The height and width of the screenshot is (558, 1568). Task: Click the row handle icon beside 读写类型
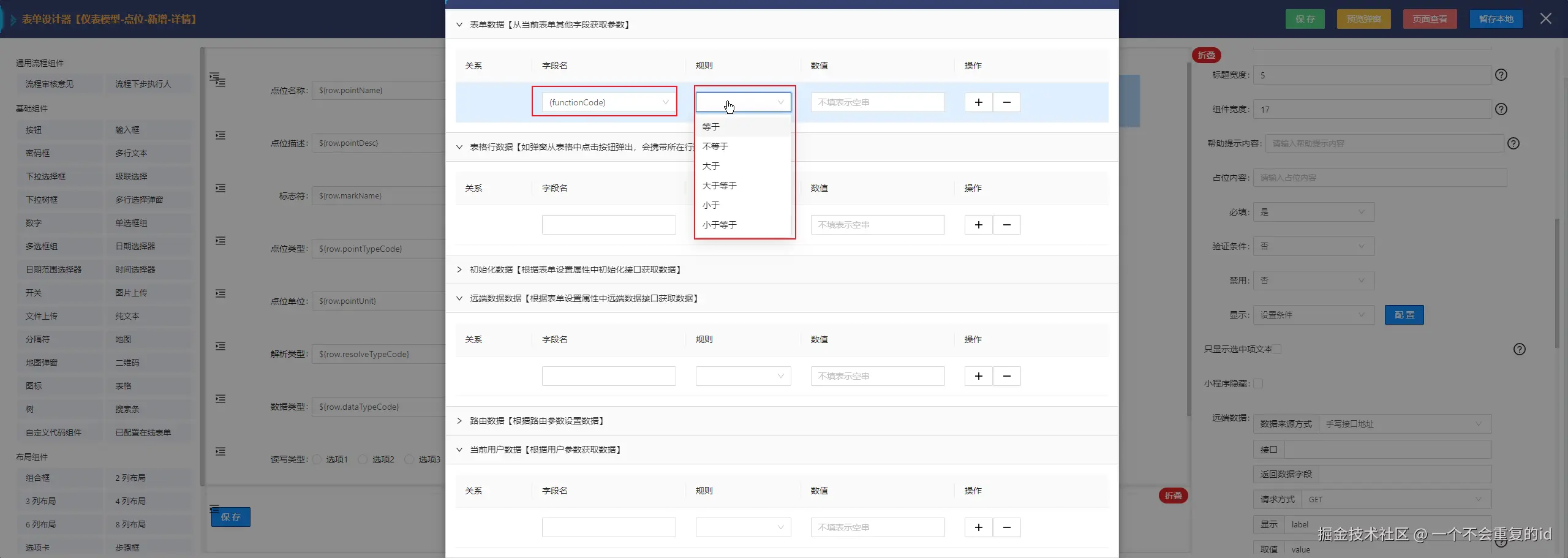tap(221, 451)
